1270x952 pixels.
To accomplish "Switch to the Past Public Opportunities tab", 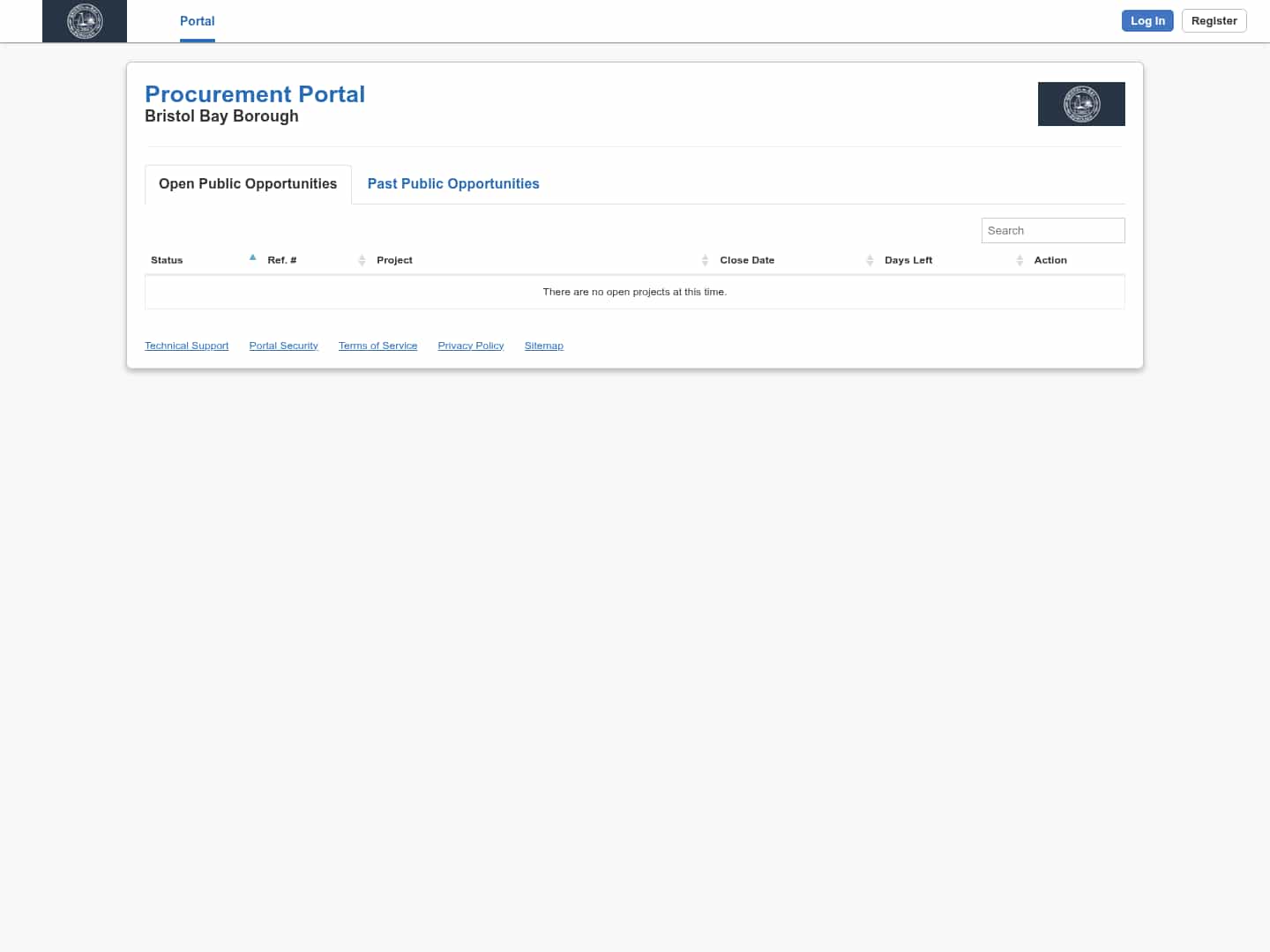I will point(453,183).
